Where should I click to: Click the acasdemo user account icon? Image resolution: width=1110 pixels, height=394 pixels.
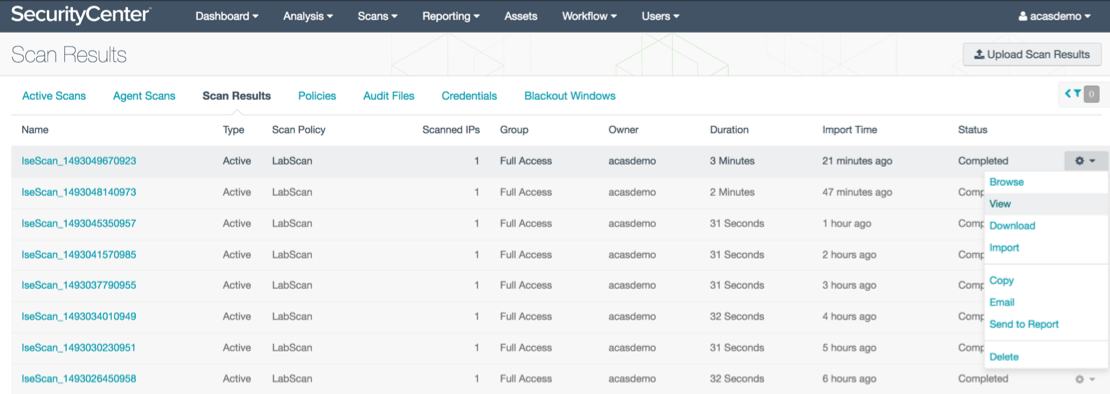click(x=1022, y=16)
